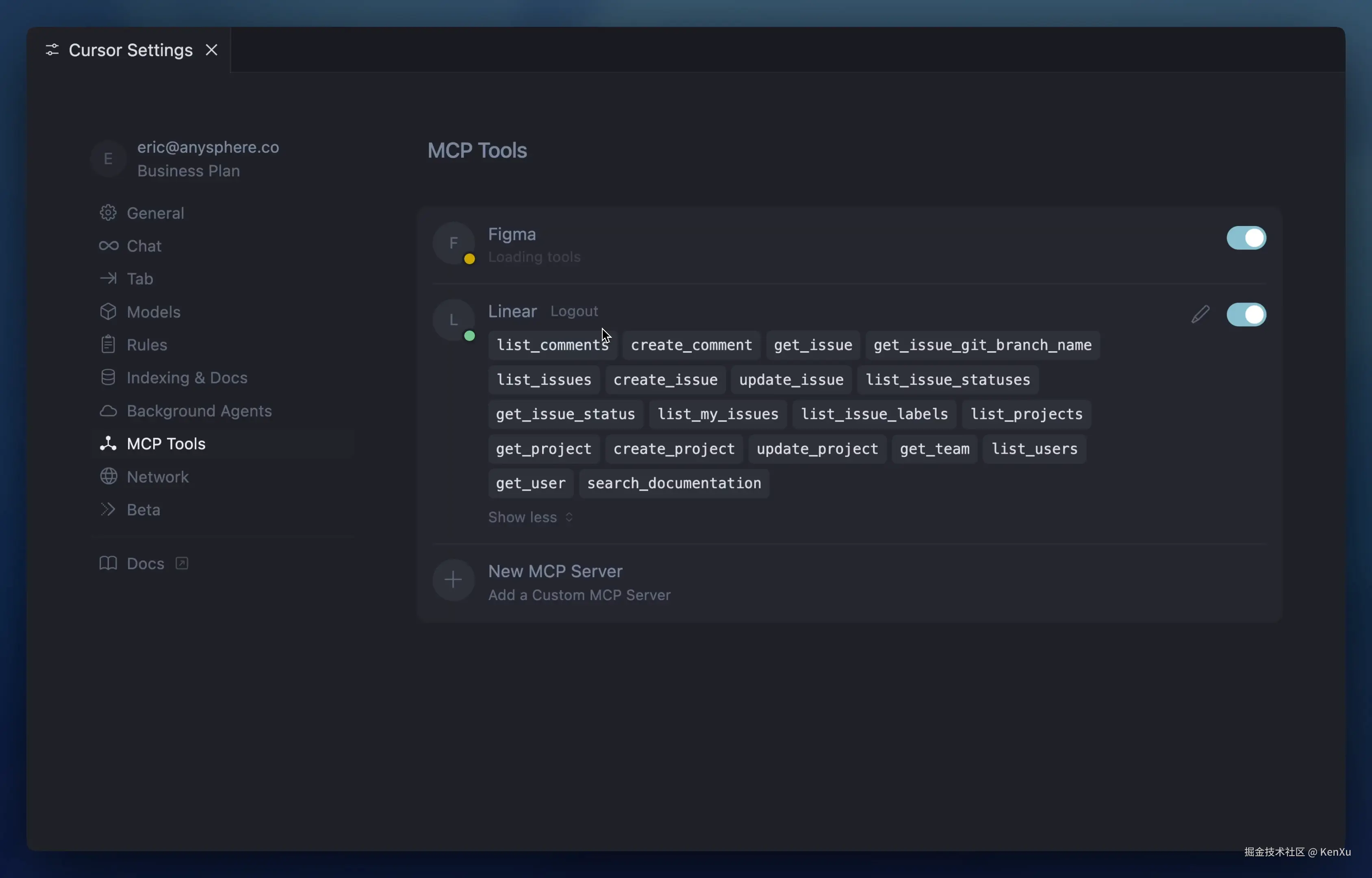Viewport: 1372px width, 878px height.
Task: Click the Figma server avatar icon
Action: (x=453, y=243)
